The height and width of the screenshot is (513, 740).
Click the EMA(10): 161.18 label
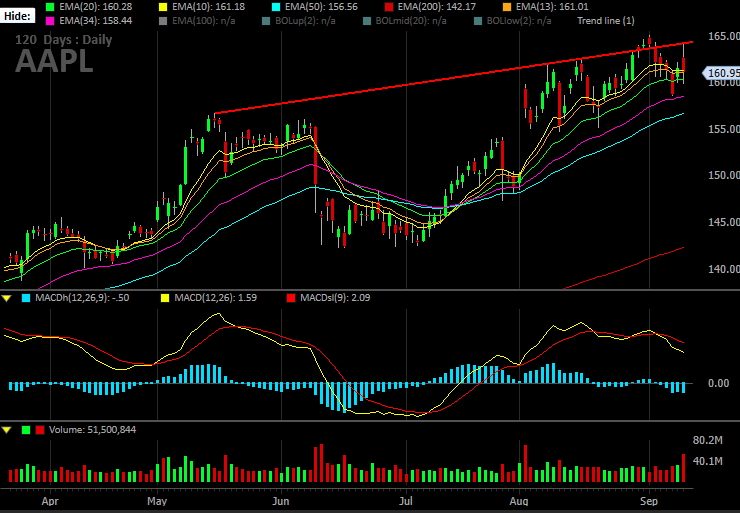pyautogui.click(x=209, y=7)
